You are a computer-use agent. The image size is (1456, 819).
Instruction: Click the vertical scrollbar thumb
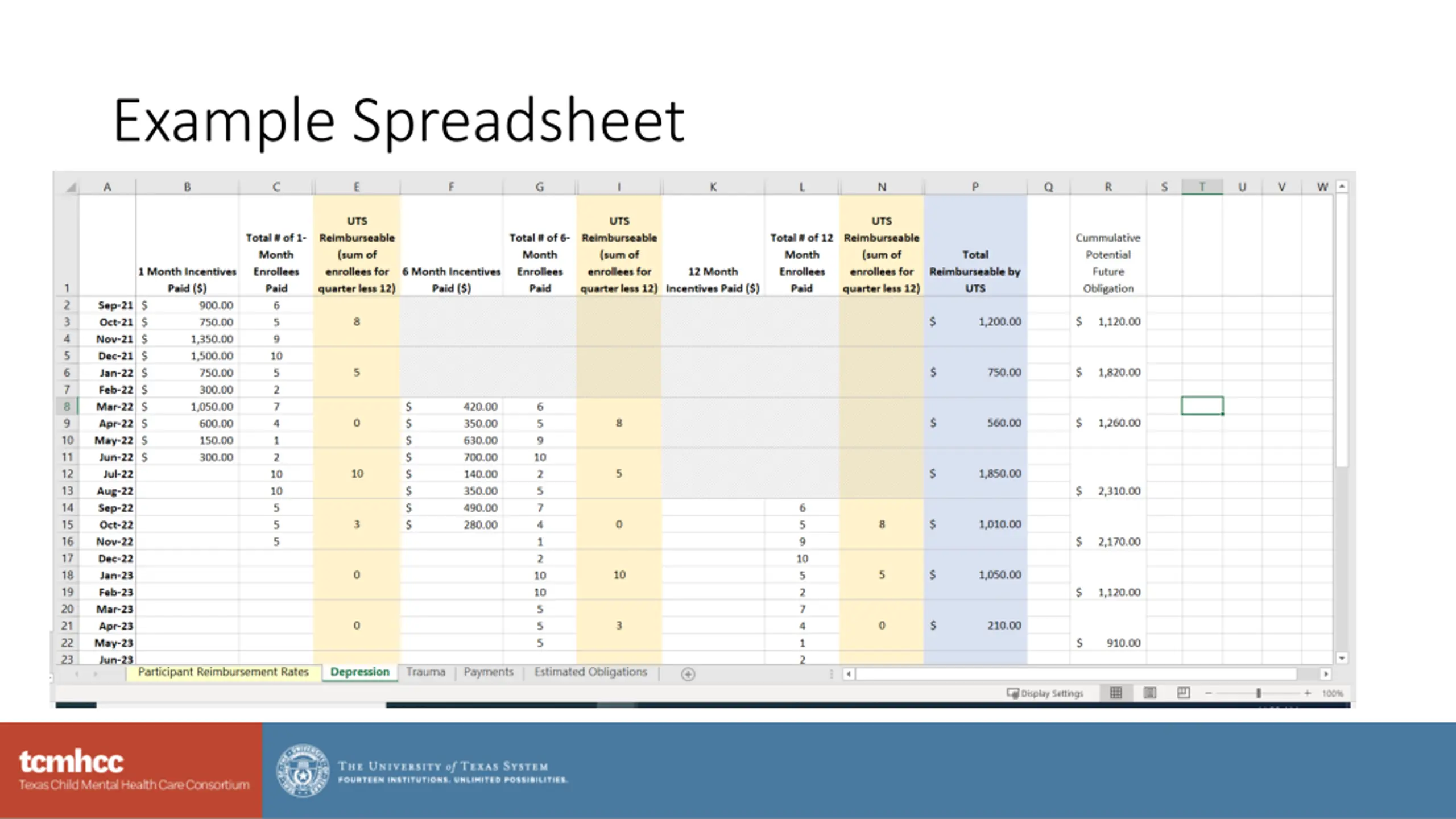1342,330
